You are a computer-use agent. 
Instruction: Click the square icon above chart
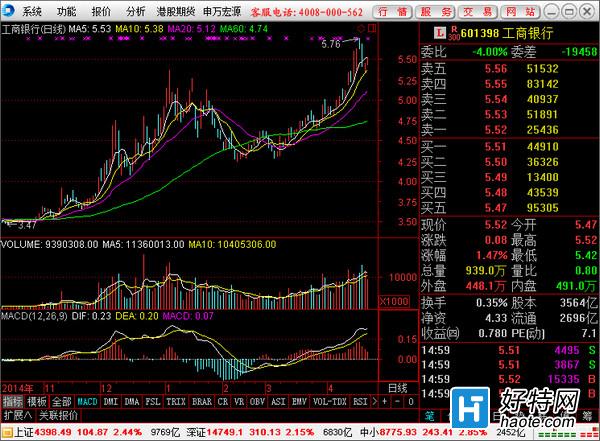[372, 28]
